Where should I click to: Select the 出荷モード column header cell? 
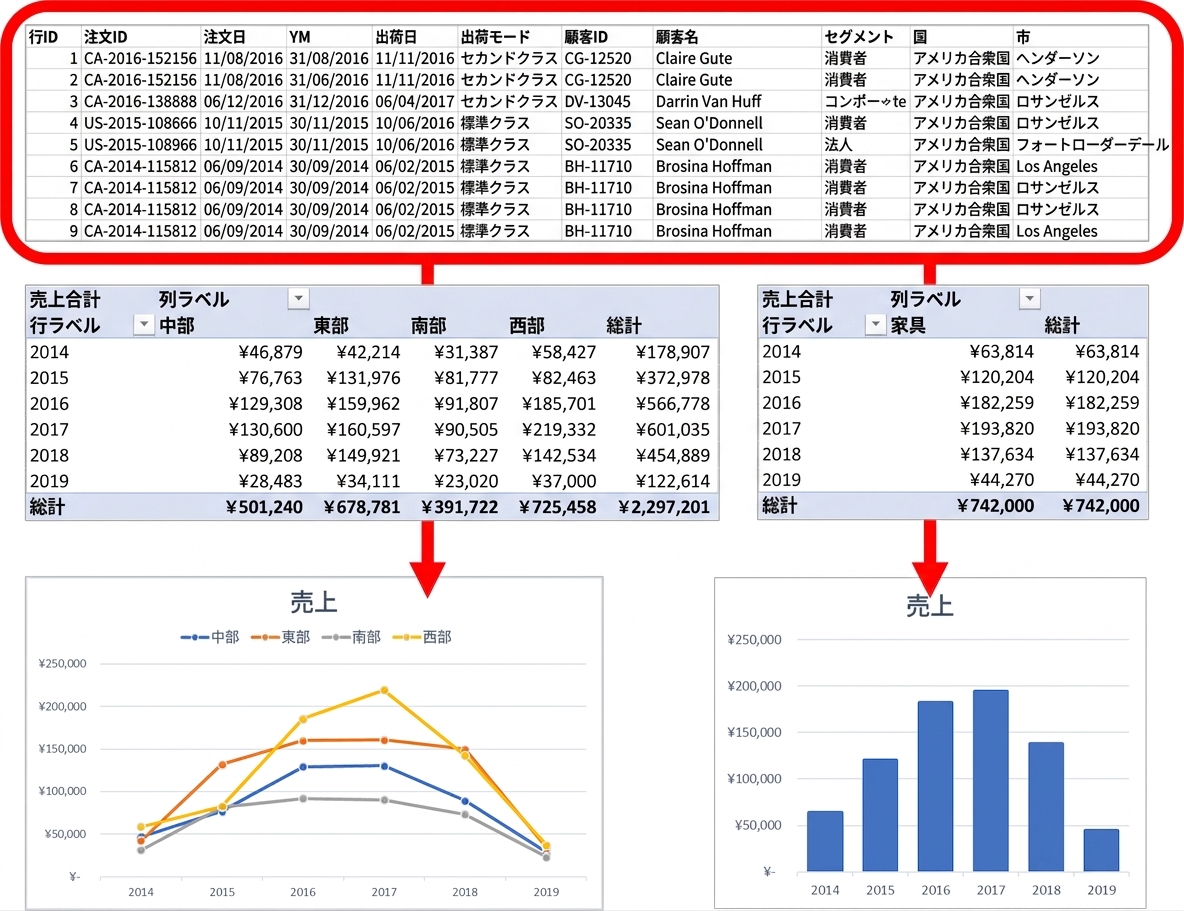[x=510, y=37]
